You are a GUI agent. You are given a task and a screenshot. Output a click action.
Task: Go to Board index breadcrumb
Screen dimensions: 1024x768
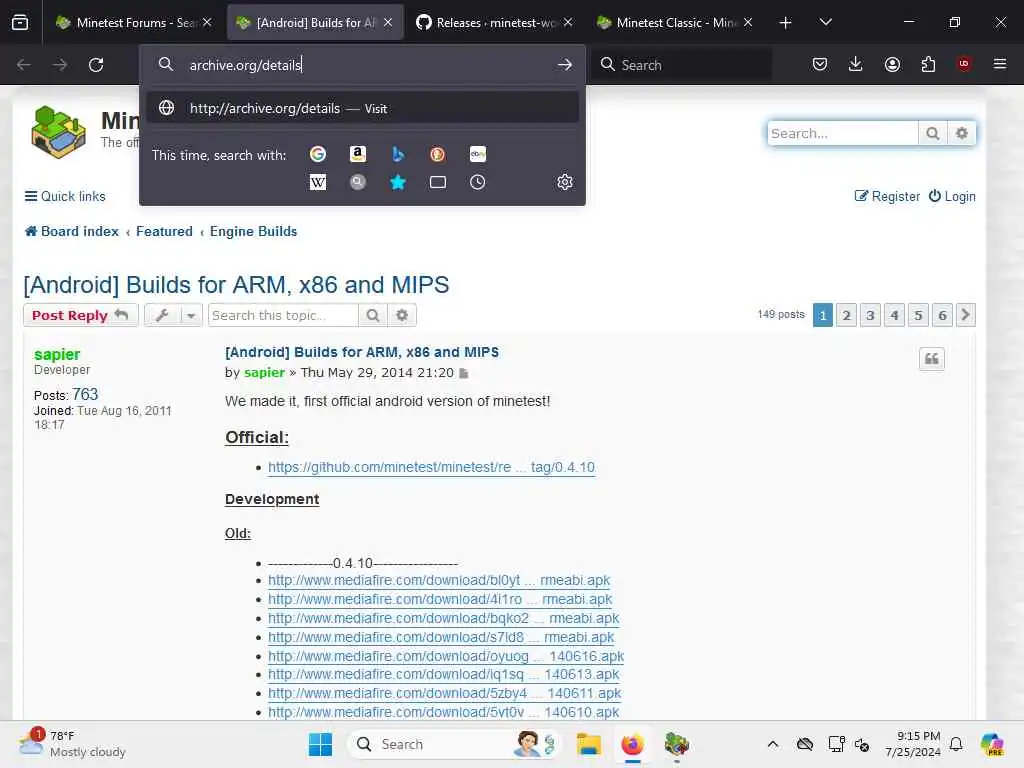point(72,231)
